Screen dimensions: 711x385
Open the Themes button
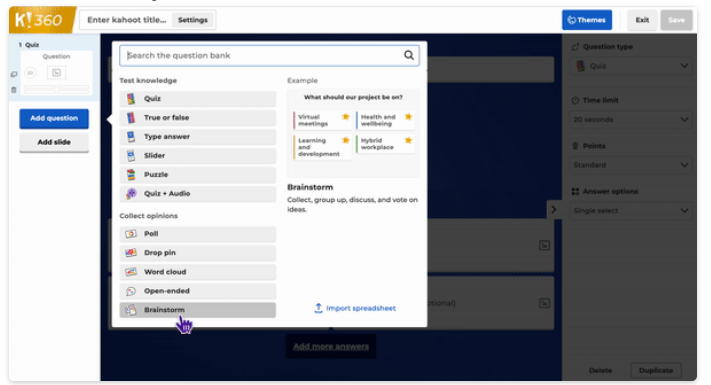[x=587, y=20]
